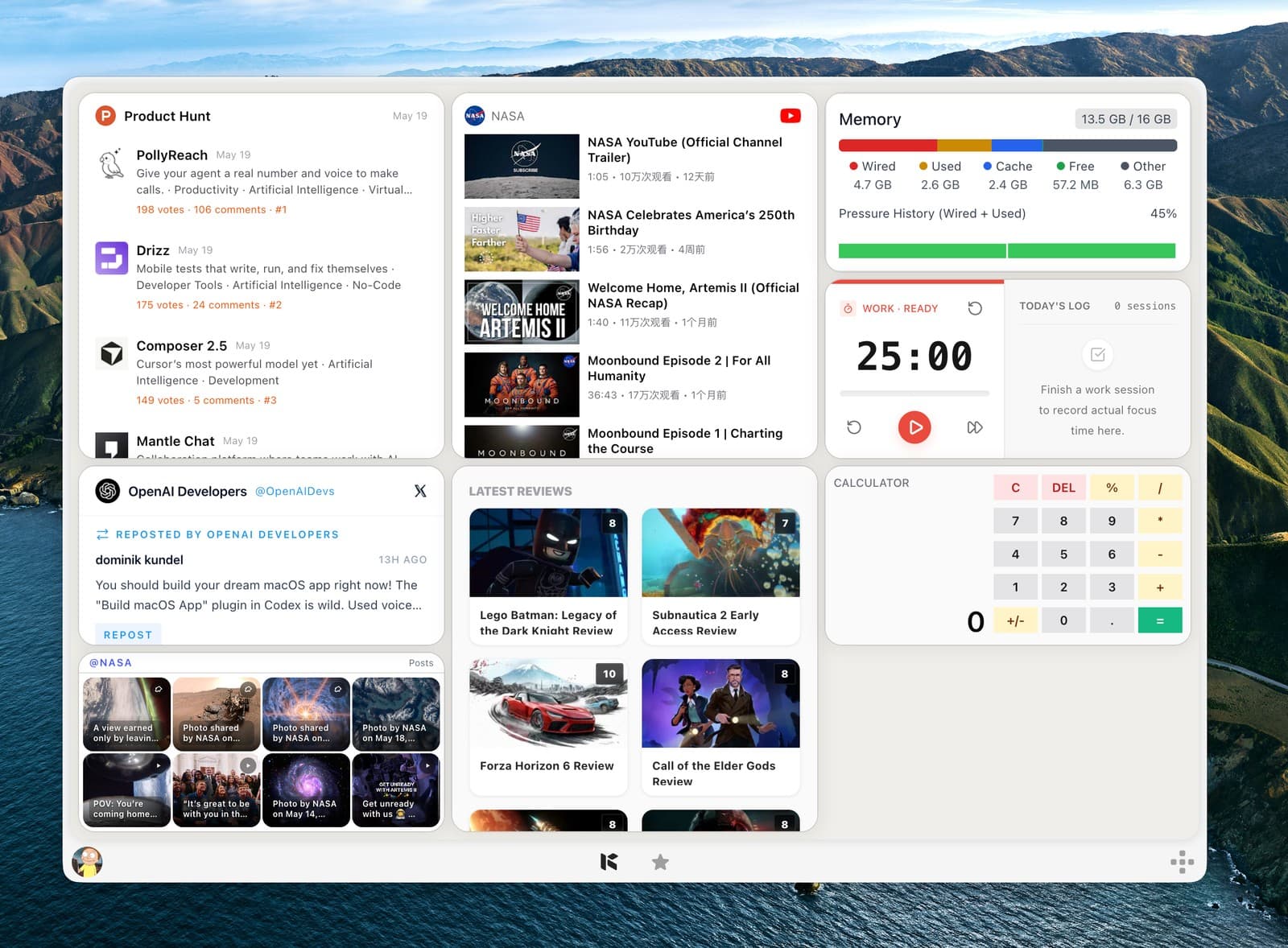The image size is (1288, 948).
Task: Open the @OpenAIDevs handle link
Action: click(295, 491)
